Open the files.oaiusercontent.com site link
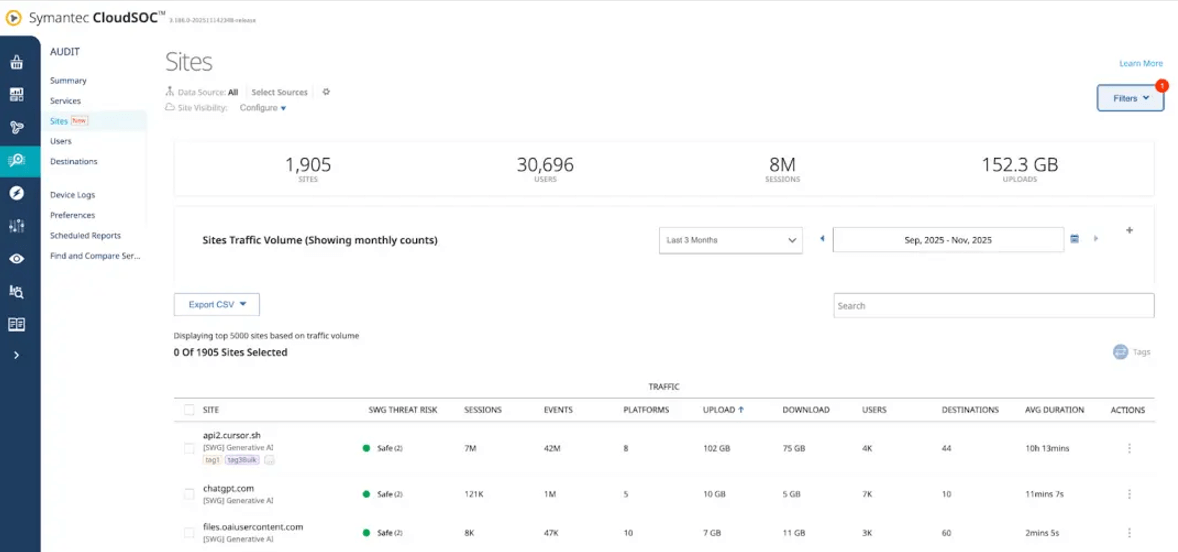 (253, 526)
